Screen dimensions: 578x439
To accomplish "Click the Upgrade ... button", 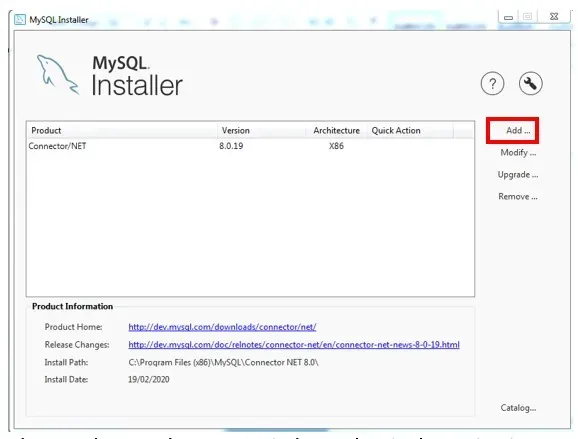I will point(518,175).
